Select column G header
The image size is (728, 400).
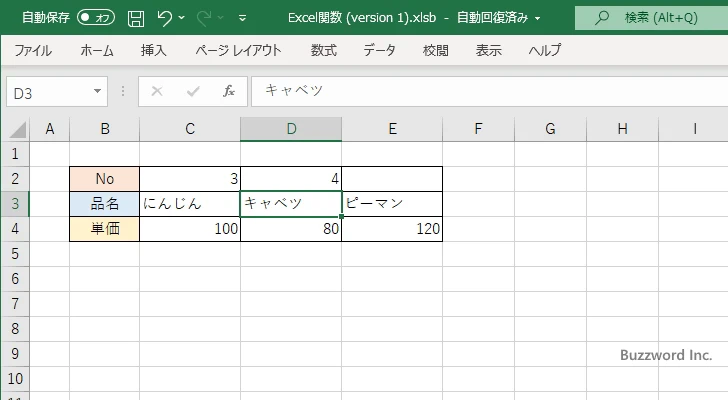coord(551,129)
